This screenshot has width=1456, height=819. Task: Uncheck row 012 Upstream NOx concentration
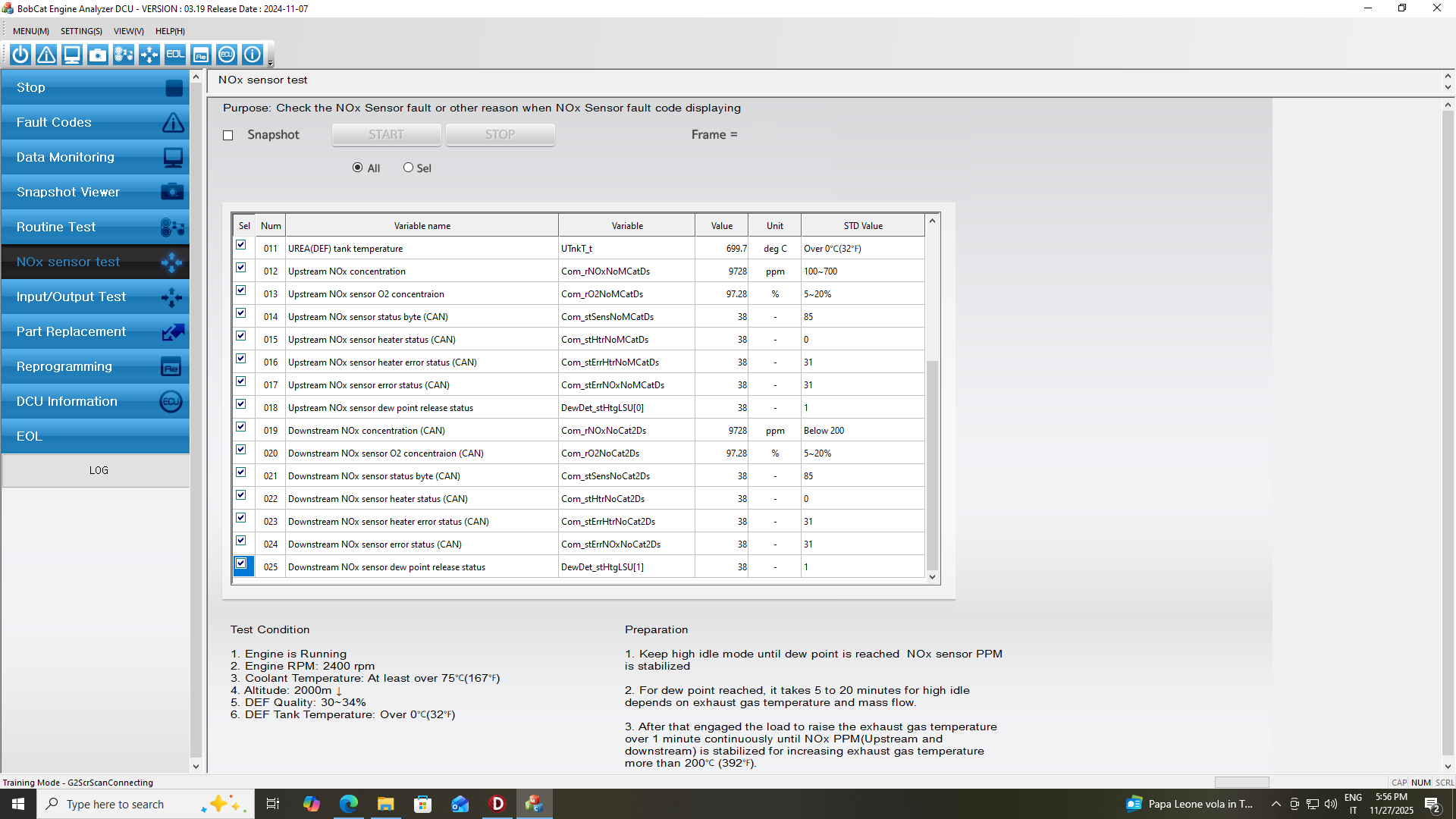click(x=241, y=268)
